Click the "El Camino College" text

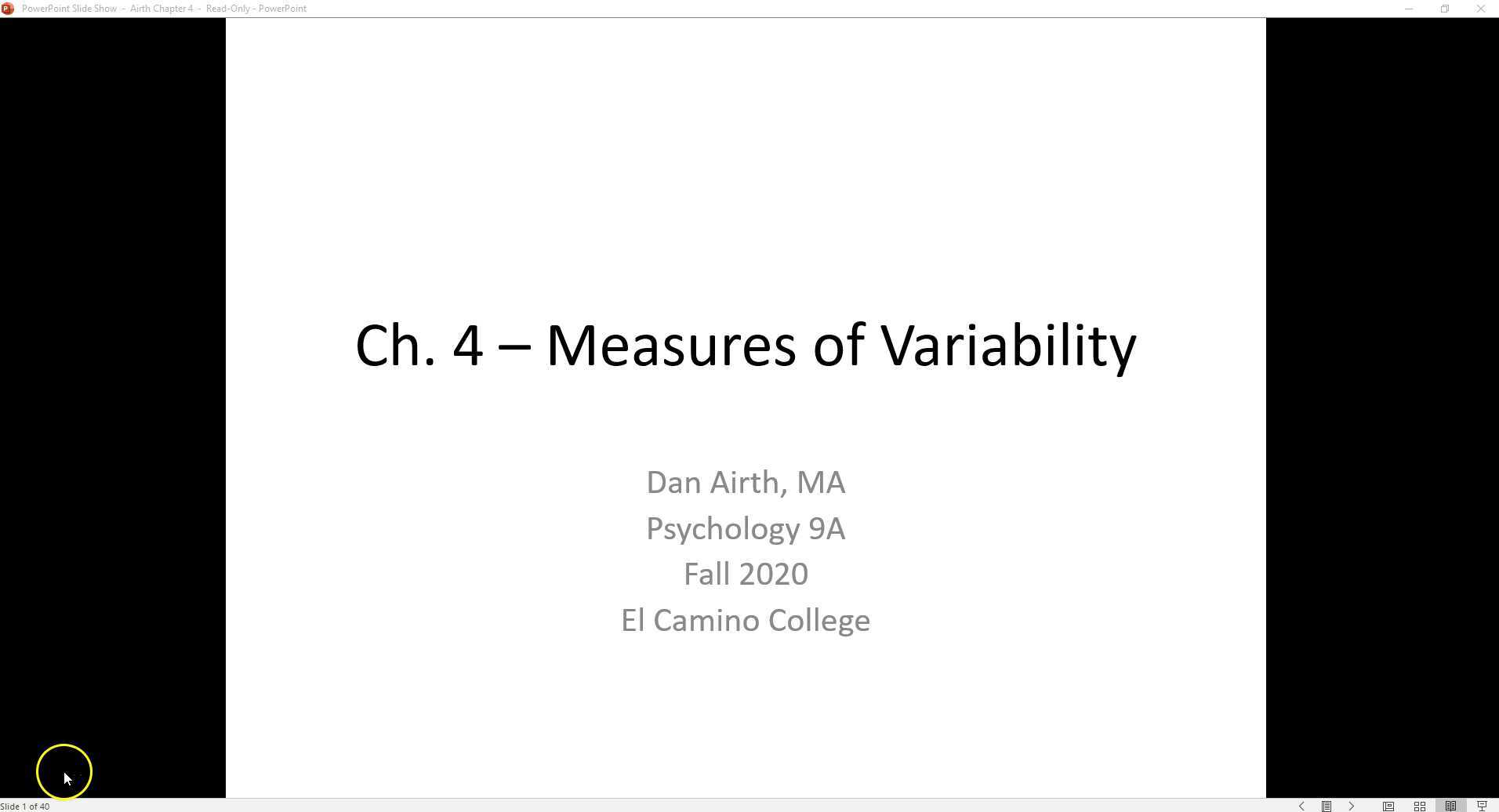click(746, 621)
